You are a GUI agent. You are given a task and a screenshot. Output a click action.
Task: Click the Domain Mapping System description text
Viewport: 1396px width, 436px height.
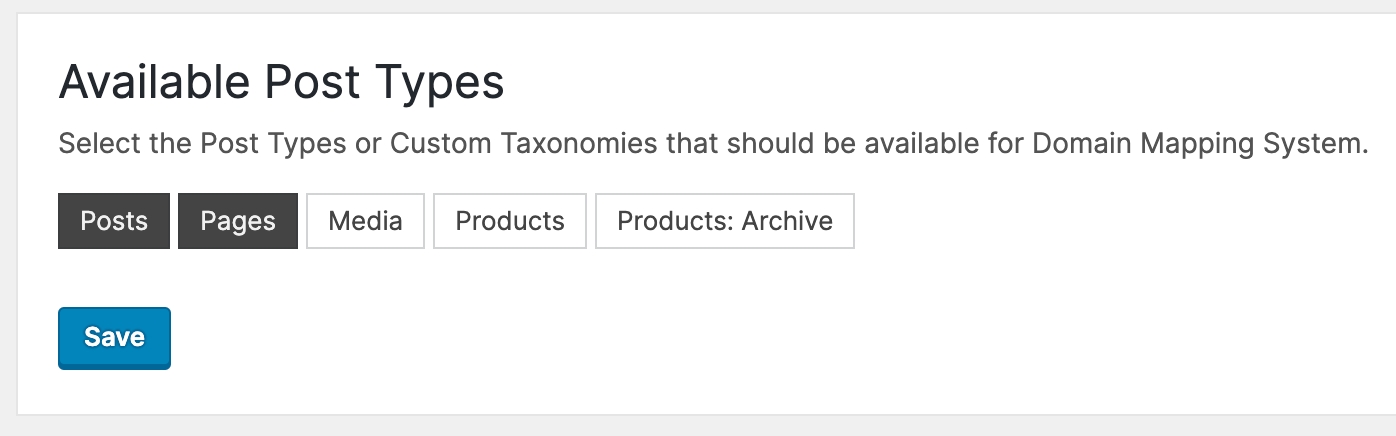[x=712, y=144]
